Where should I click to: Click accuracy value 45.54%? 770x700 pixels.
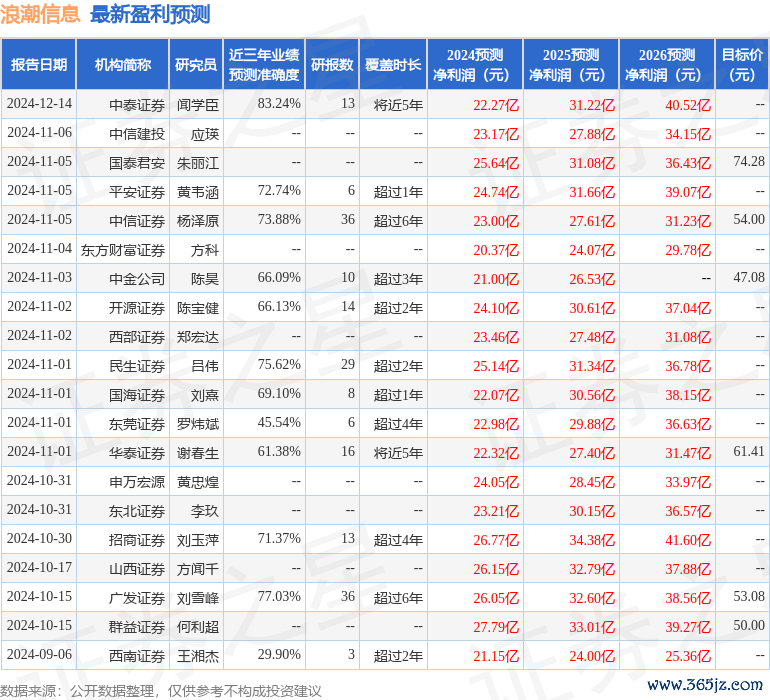point(279,422)
